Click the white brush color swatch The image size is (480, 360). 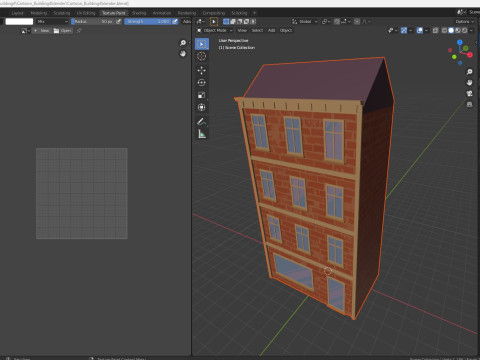[x=19, y=21]
